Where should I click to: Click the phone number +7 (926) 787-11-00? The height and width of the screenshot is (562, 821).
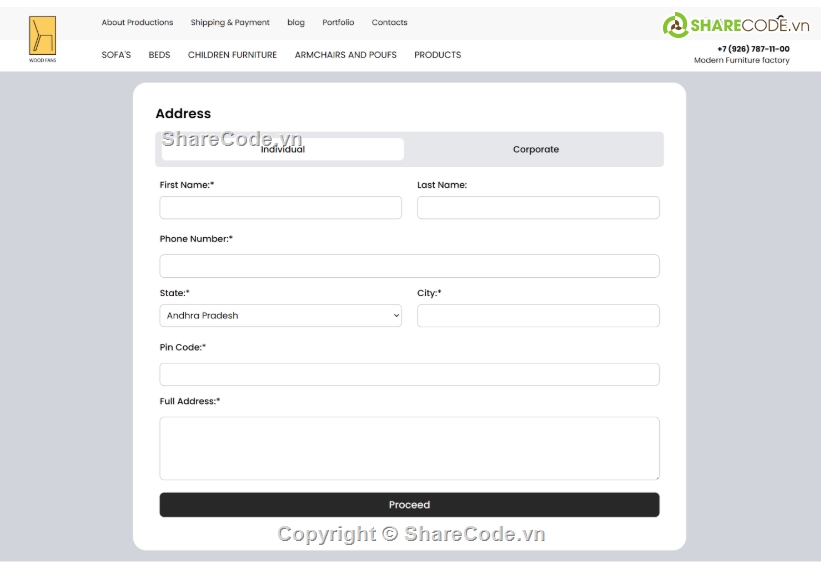pos(752,48)
